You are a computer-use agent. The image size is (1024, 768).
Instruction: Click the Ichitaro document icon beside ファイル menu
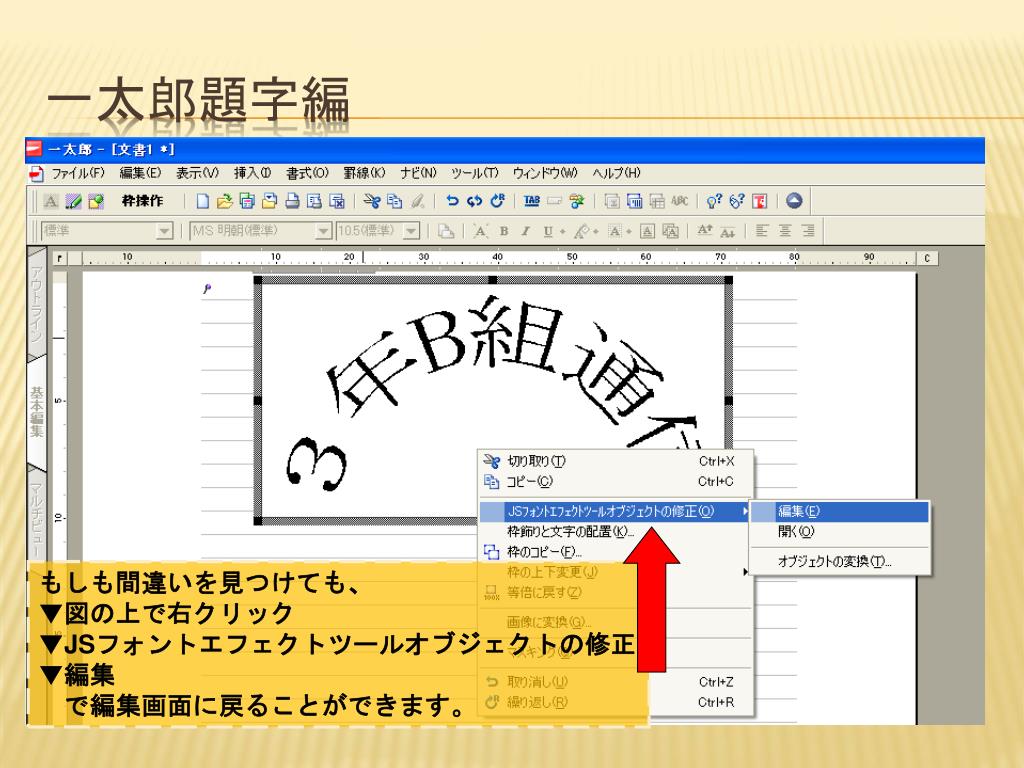pyautogui.click(x=37, y=174)
